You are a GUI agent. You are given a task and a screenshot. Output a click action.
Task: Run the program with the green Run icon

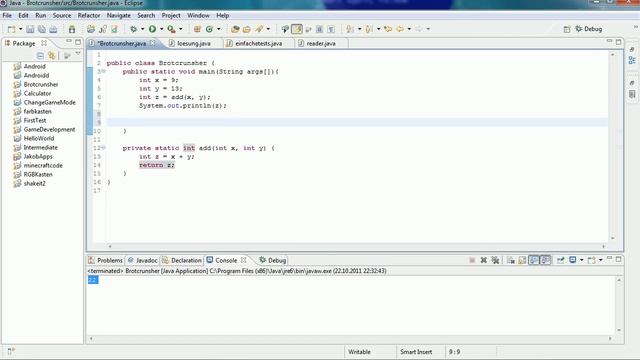152,29
